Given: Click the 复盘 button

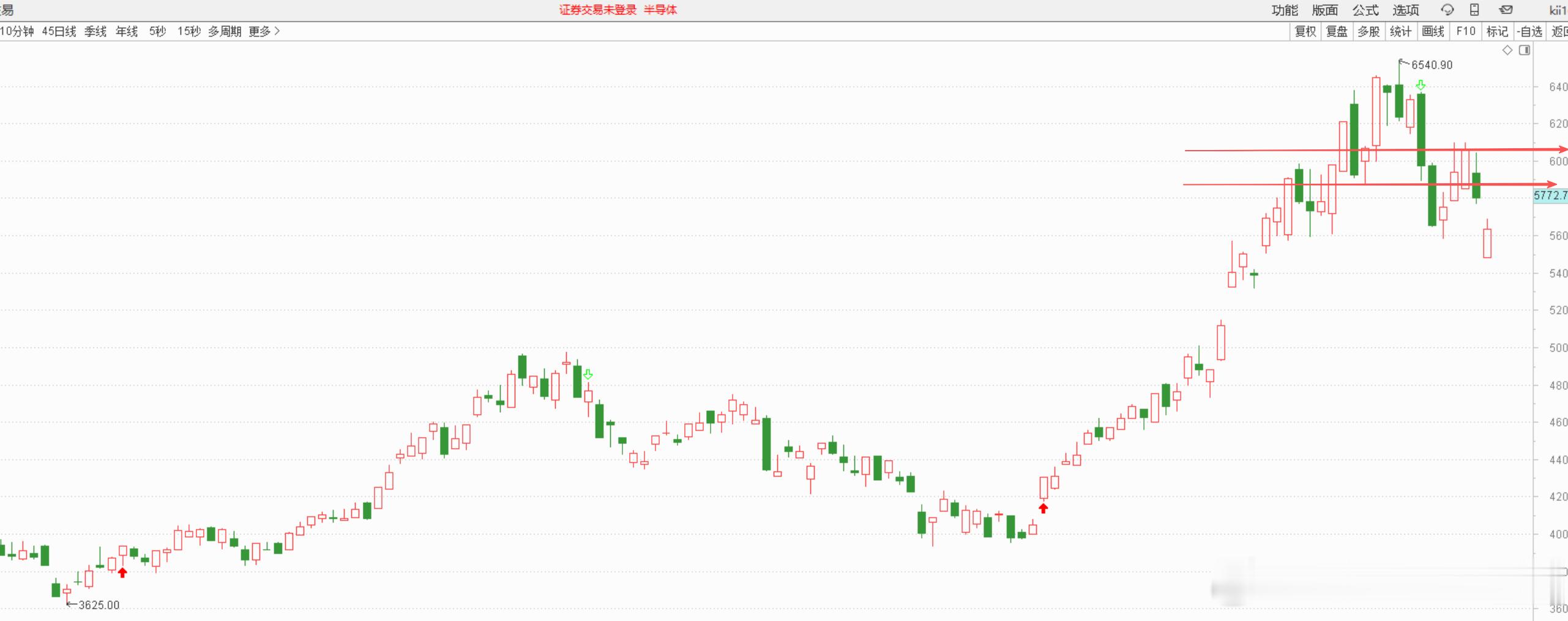Looking at the screenshot, I should coord(1337,31).
